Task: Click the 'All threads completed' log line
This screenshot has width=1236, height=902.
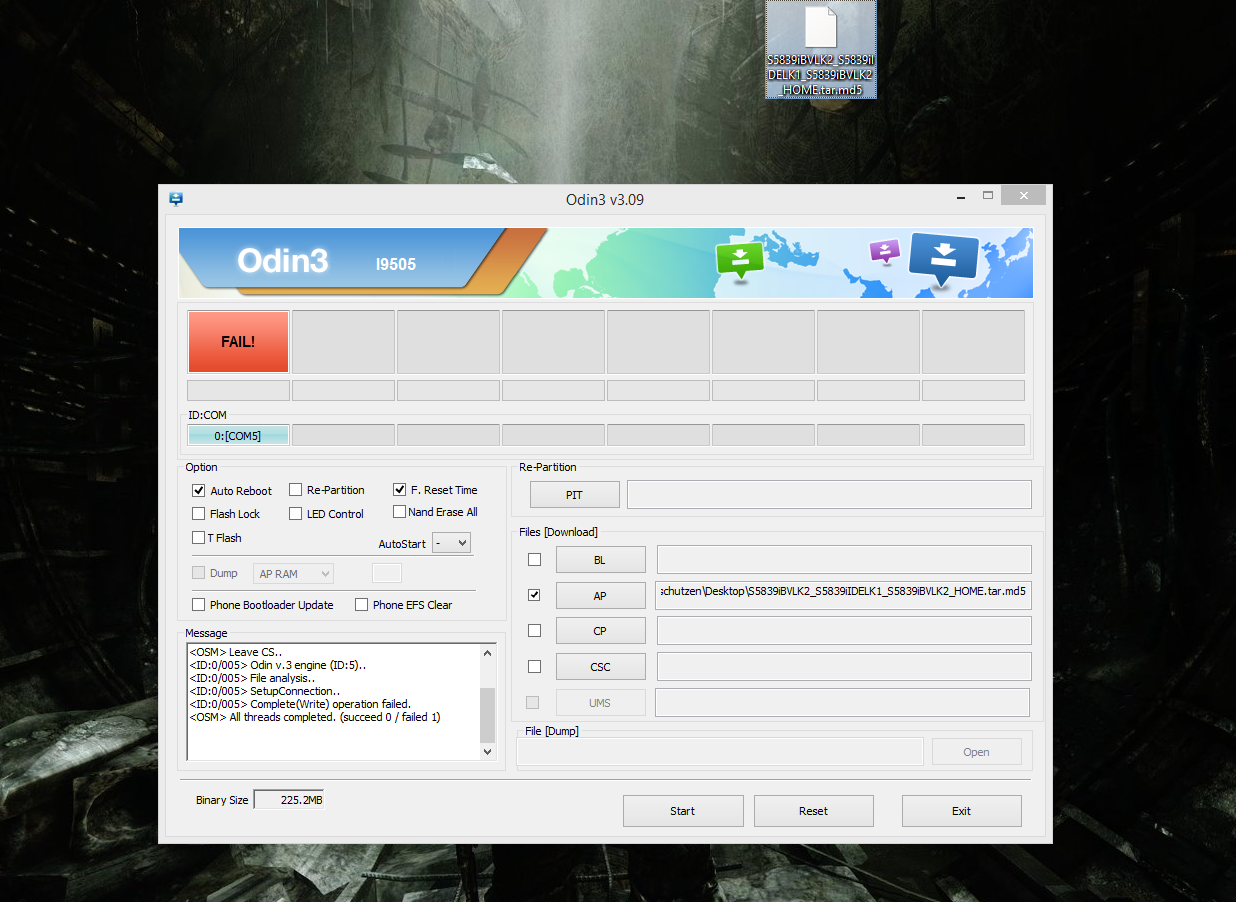Action: 315,717
